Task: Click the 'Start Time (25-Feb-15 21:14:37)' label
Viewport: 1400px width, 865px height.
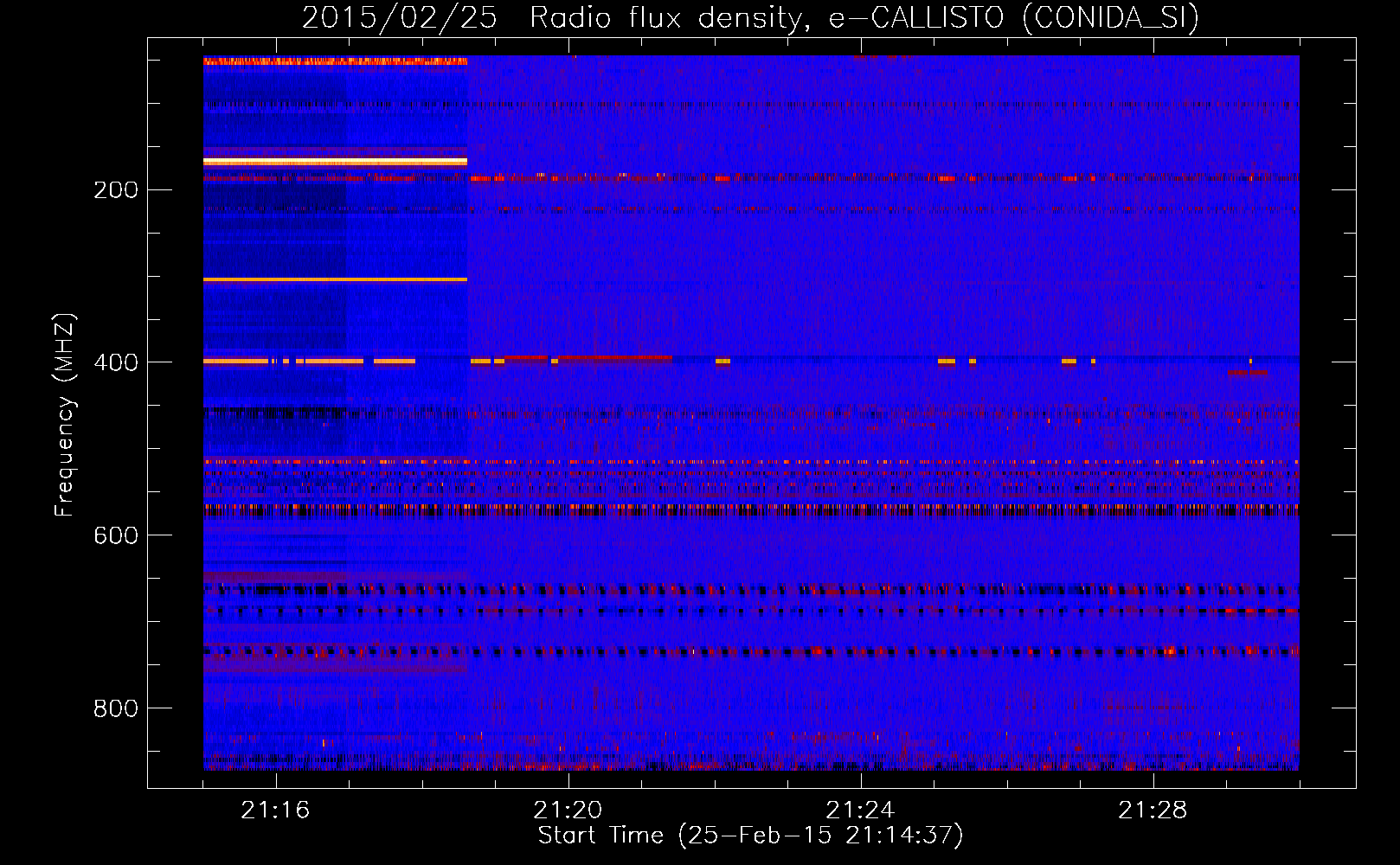Action: 750,836
